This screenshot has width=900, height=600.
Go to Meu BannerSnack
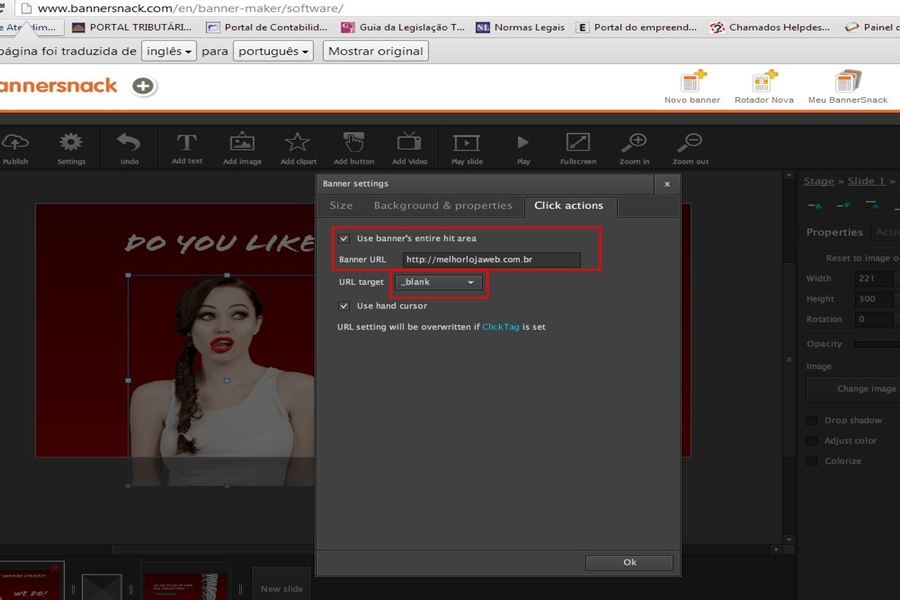848,87
